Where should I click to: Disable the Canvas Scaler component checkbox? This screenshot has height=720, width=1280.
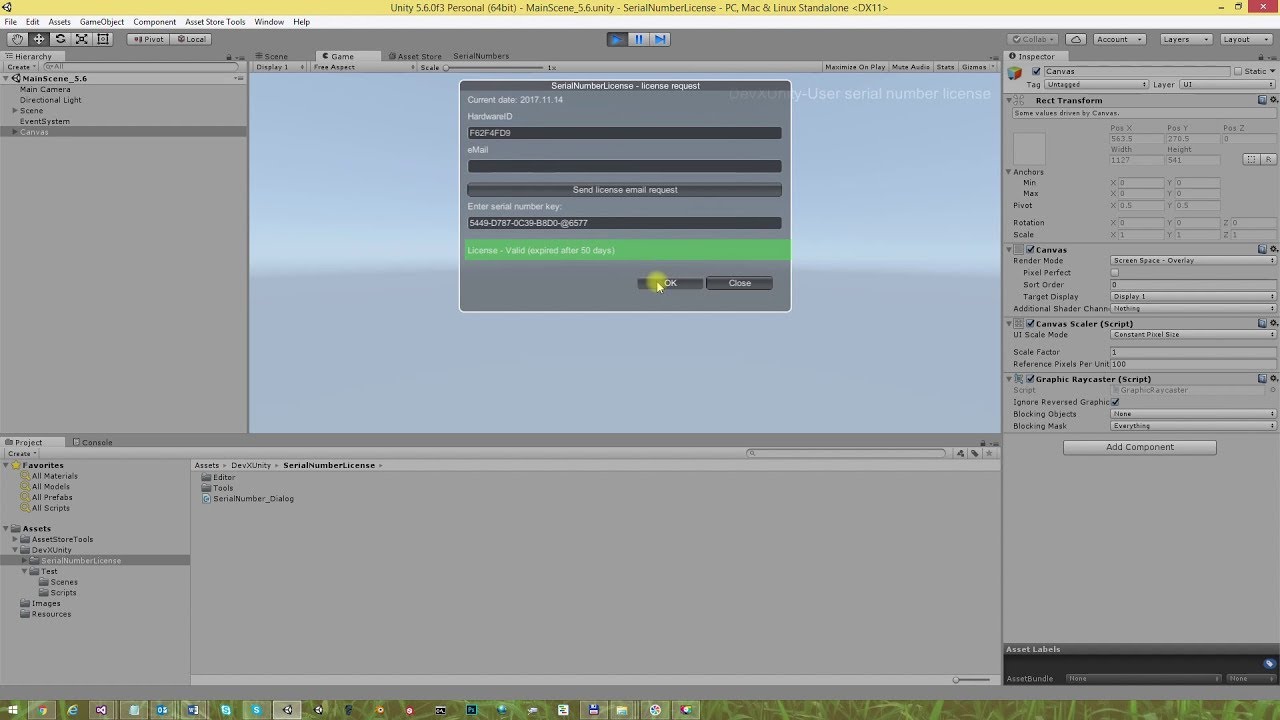click(1030, 323)
